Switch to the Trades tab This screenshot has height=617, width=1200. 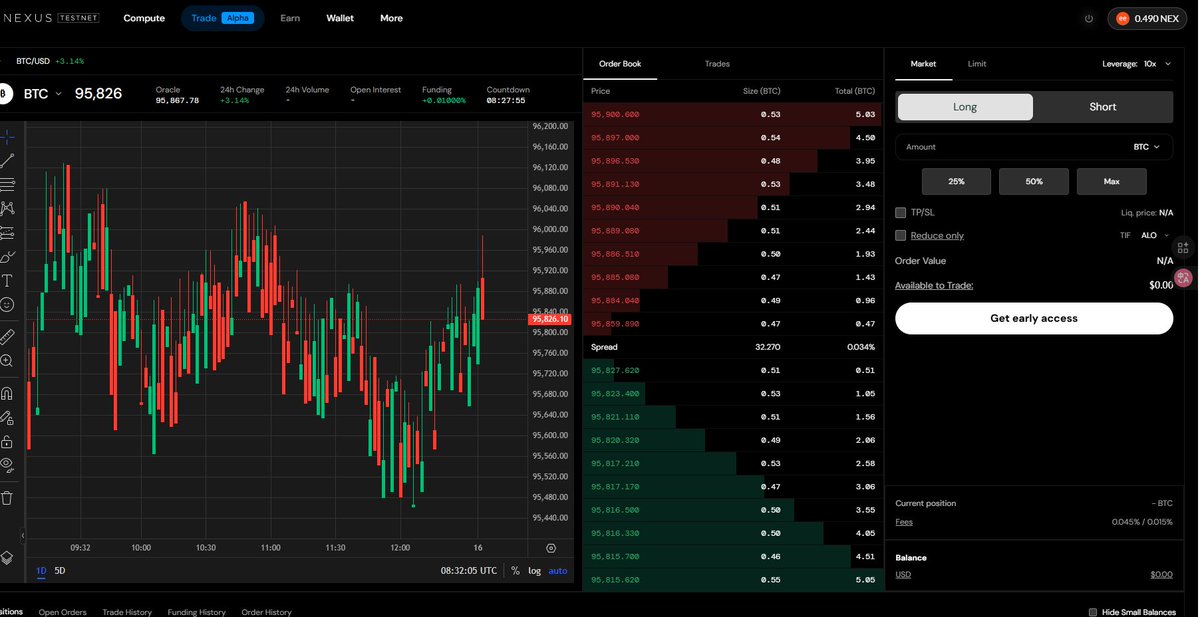point(717,64)
